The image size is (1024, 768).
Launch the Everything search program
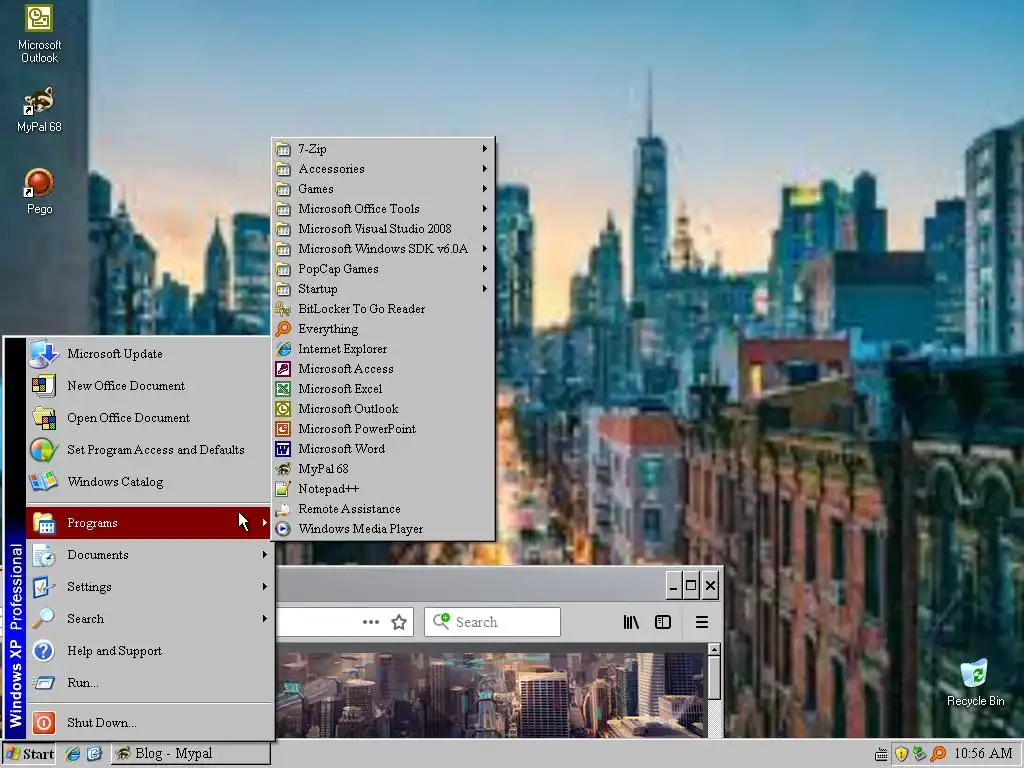tap(383, 329)
